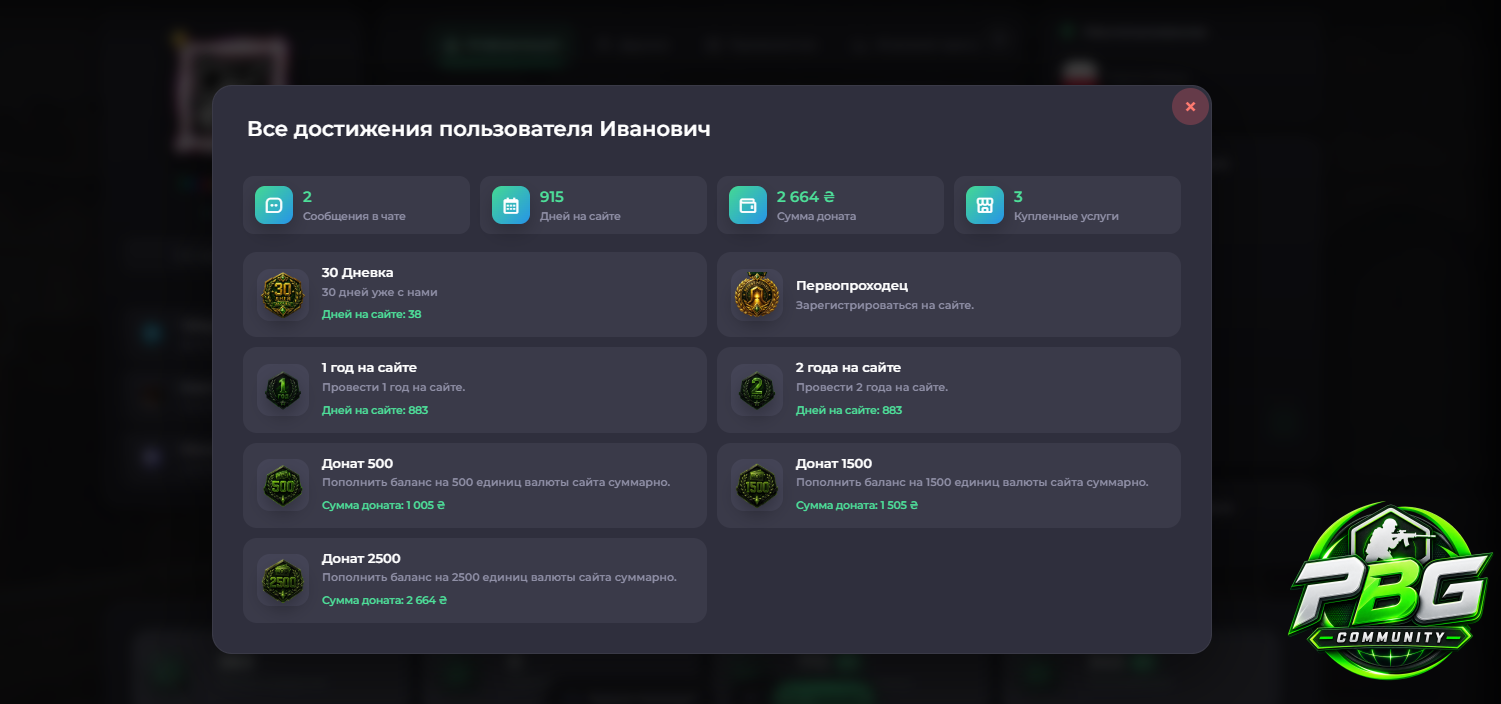
Task: Click the 2 года на сайте badge
Action: pyautogui.click(x=757, y=390)
